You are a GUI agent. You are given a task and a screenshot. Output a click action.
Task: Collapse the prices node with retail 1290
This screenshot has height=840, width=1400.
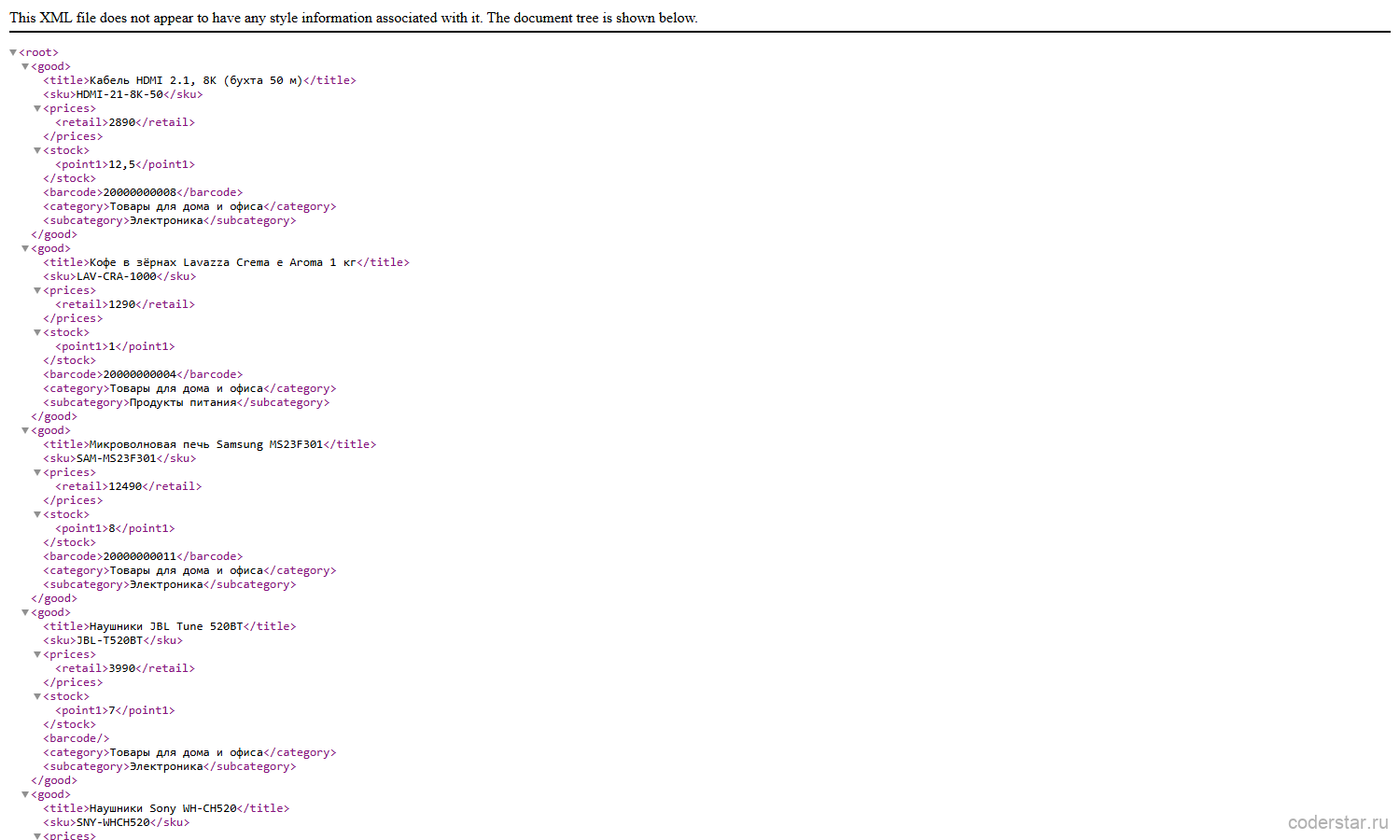point(37,290)
